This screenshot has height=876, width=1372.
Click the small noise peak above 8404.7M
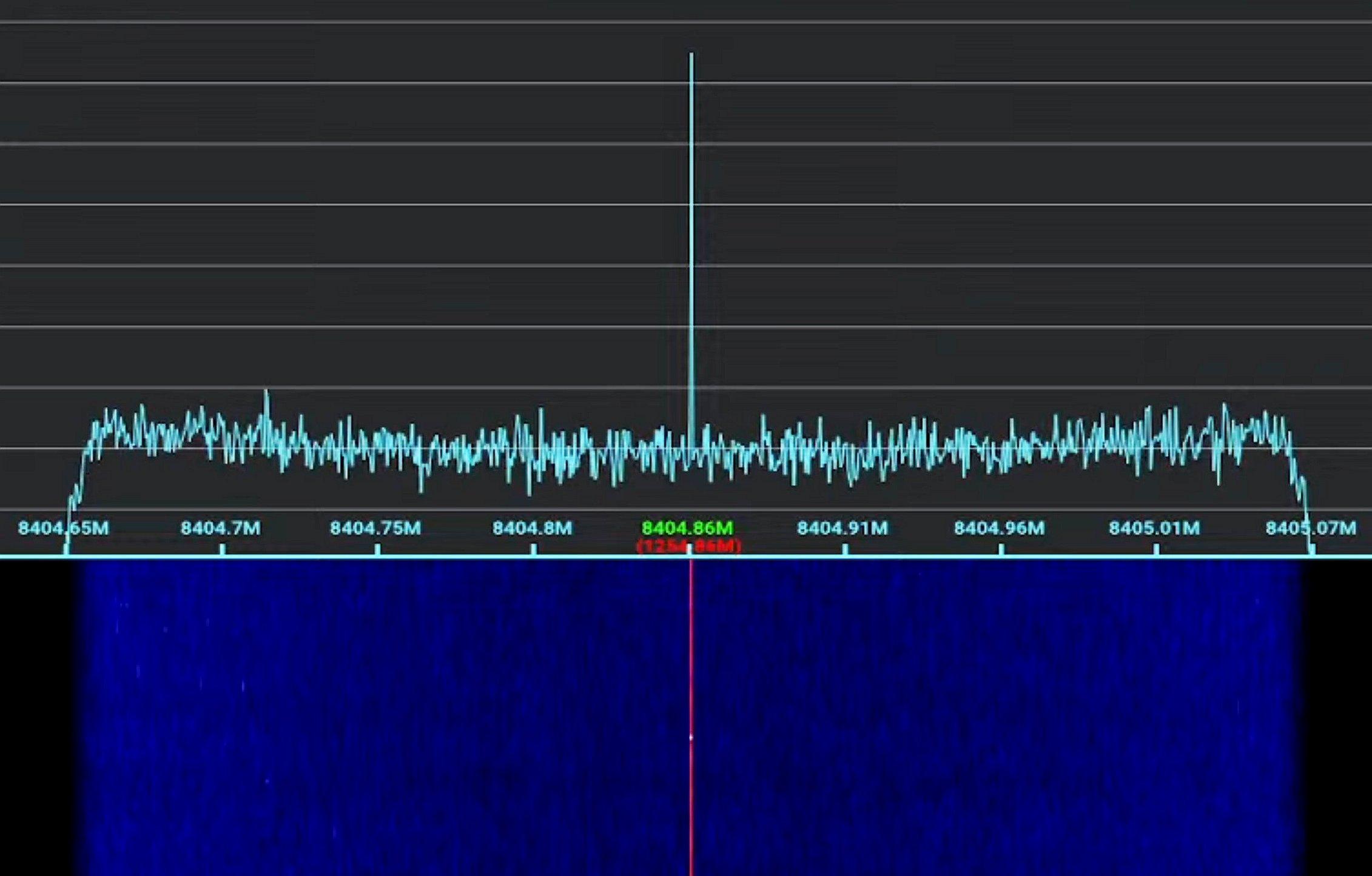[x=266, y=393]
